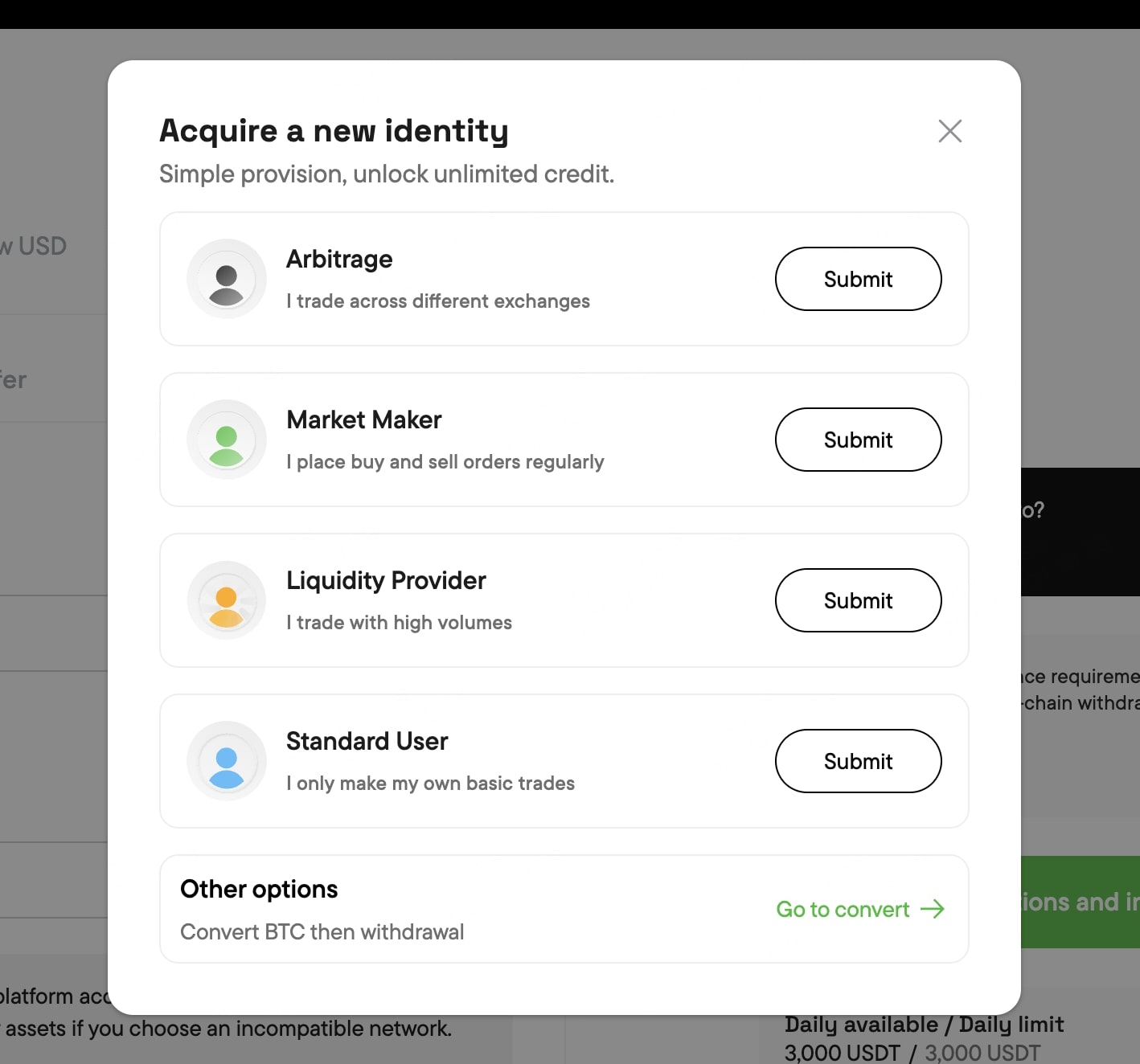Click the Arbitrage gray avatar icon

[x=226, y=279]
